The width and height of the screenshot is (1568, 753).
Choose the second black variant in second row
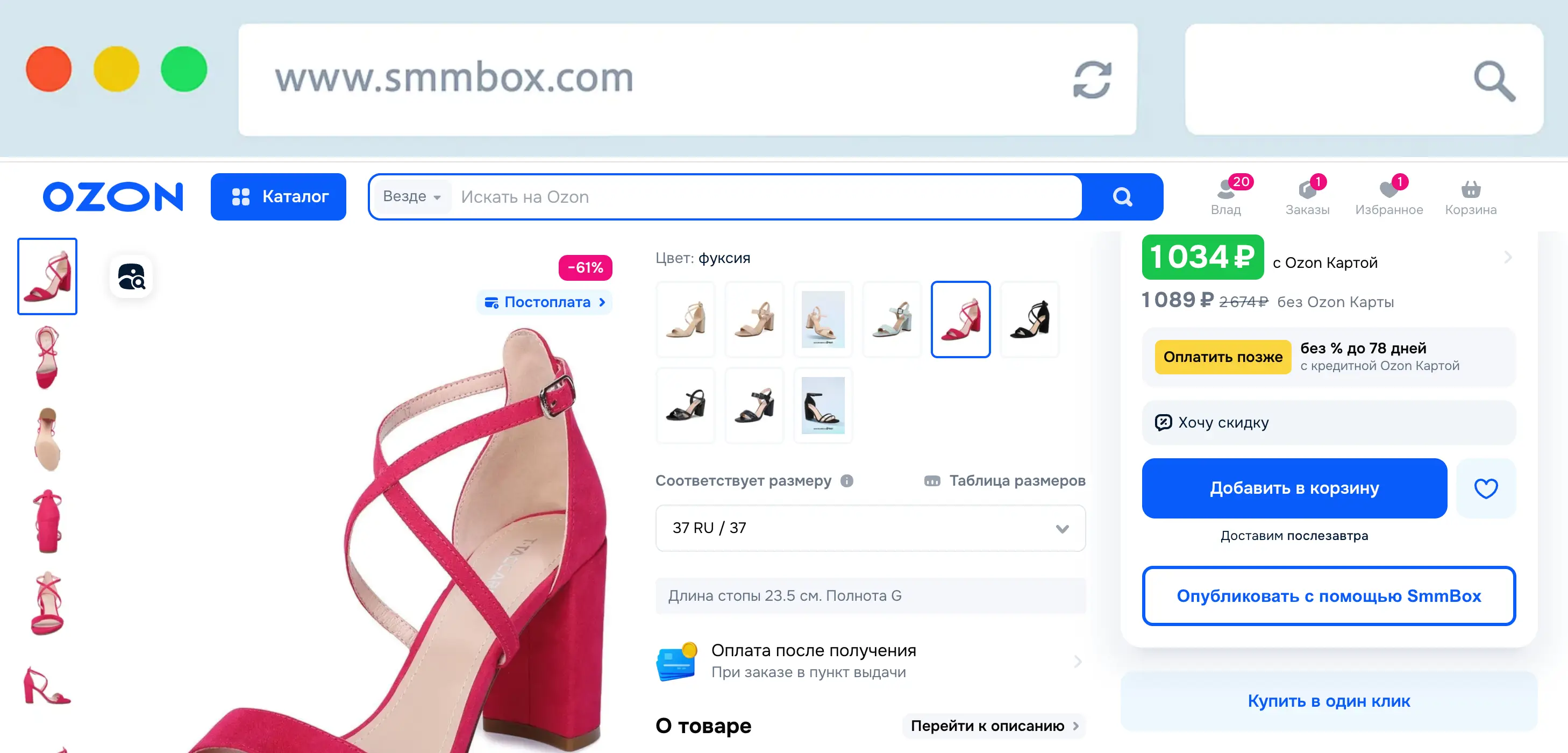(754, 405)
